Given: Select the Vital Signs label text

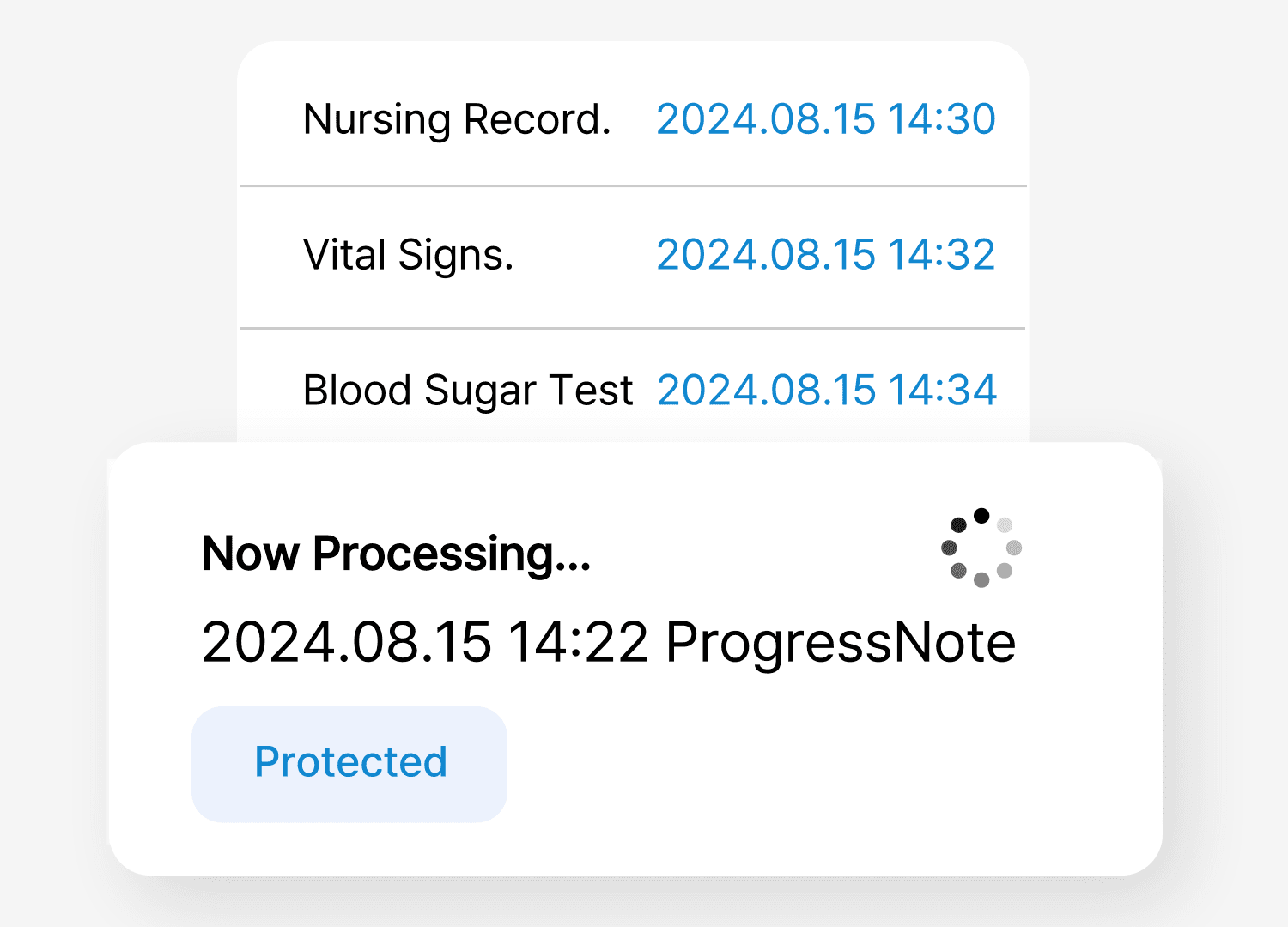Looking at the screenshot, I should [x=409, y=256].
